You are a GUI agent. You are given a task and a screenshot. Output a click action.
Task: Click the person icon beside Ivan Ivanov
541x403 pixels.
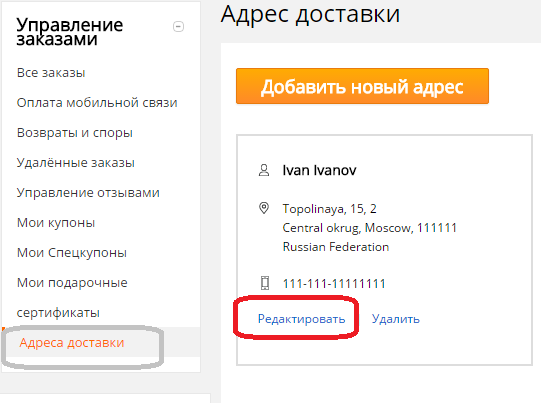coord(264,170)
